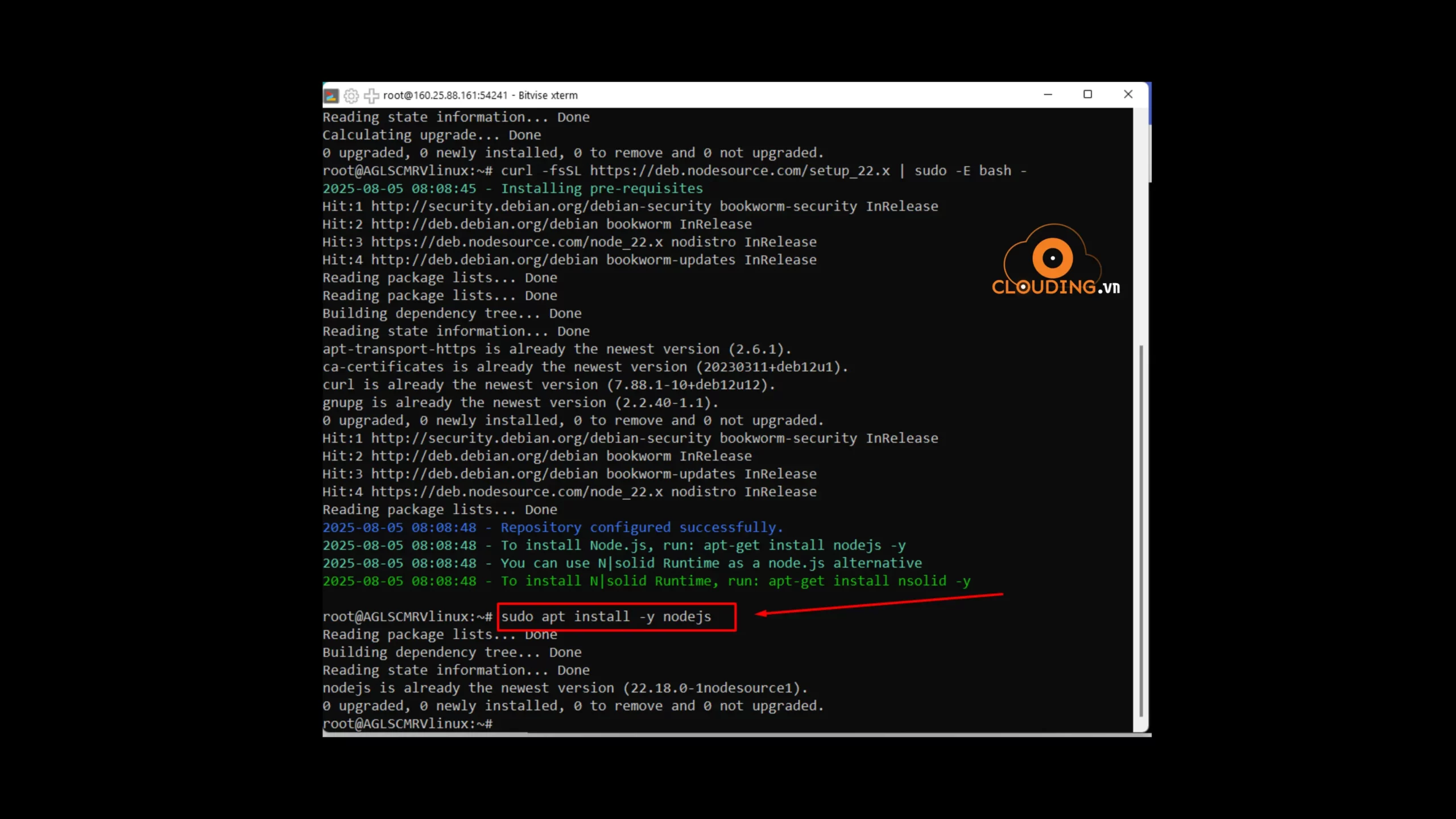
Task: Click 'curl is already the newest version' line
Action: coord(549,384)
